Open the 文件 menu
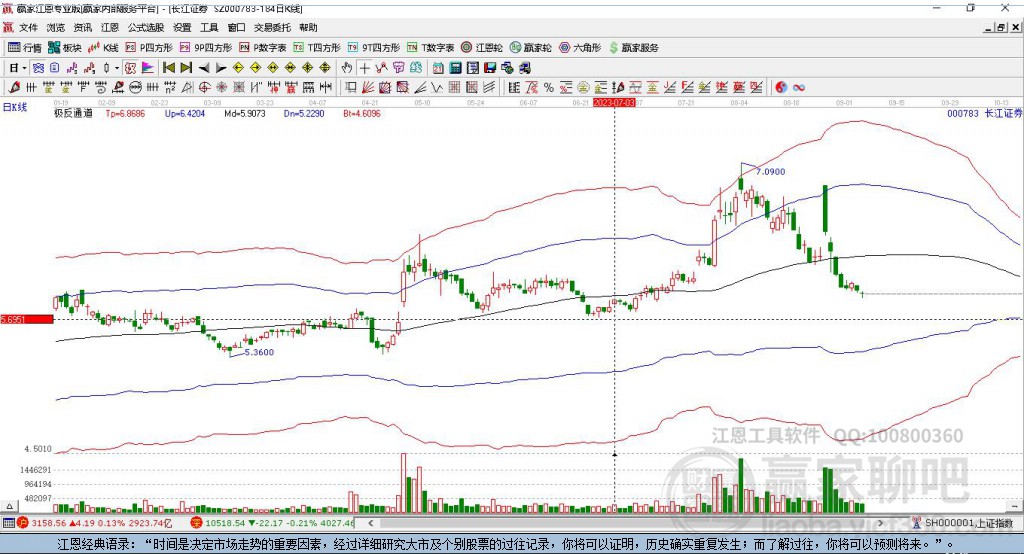The height and width of the screenshot is (554, 1024). pyautogui.click(x=28, y=27)
